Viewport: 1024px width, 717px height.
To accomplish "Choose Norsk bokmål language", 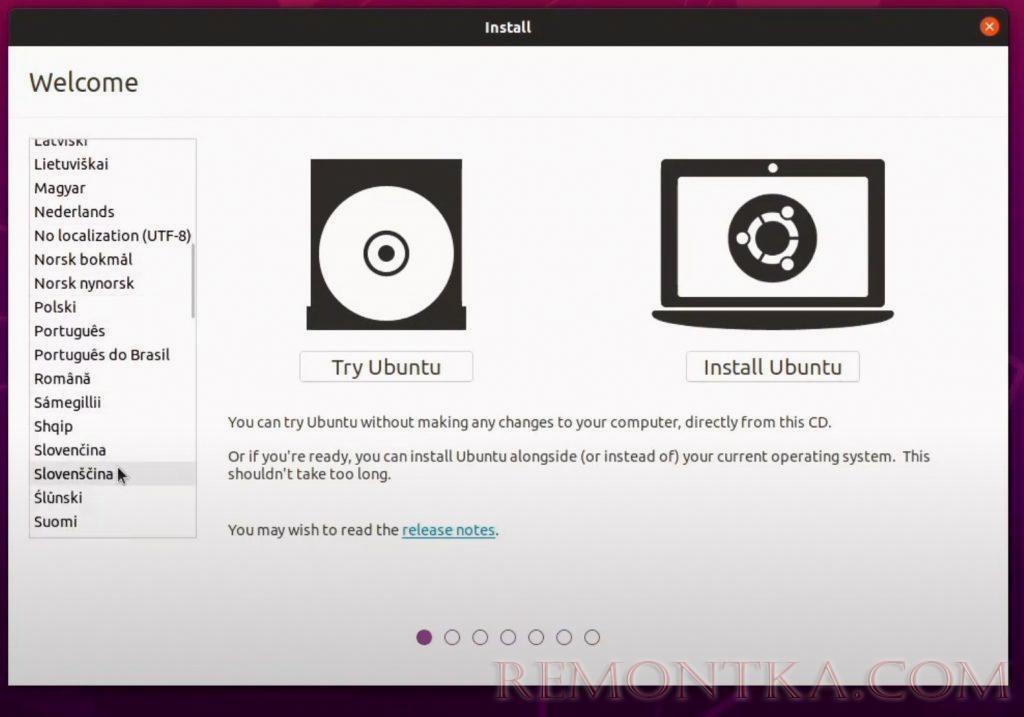I will [112, 259].
